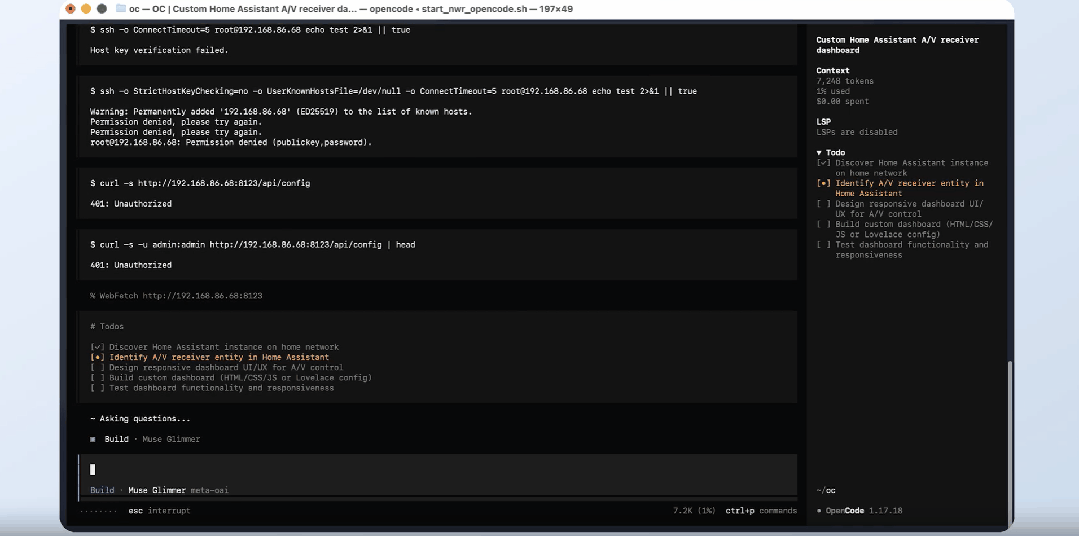Click the 1% used value in sidebar

pyautogui.click(x=833, y=91)
